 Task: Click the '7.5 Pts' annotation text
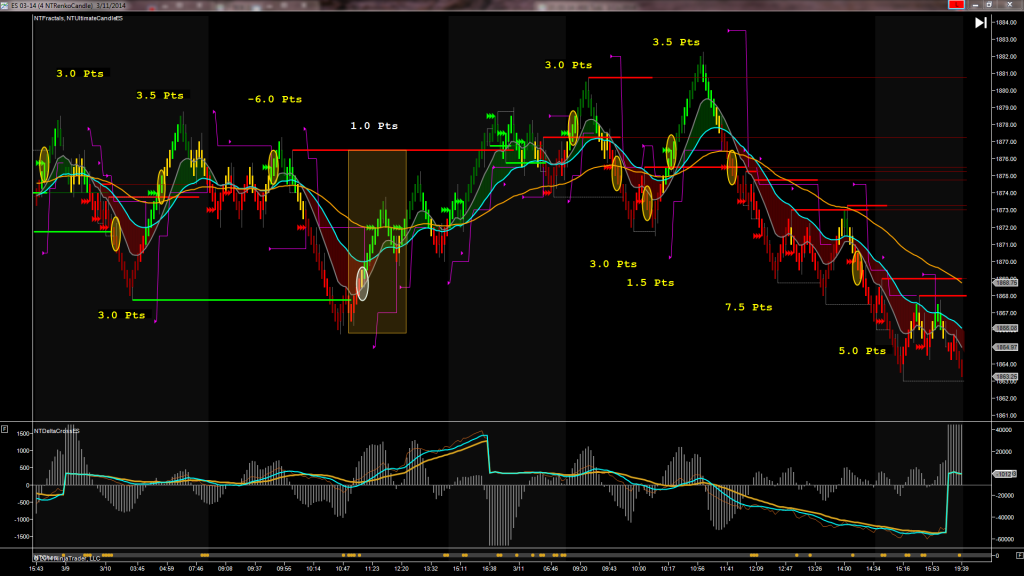pyautogui.click(x=748, y=308)
